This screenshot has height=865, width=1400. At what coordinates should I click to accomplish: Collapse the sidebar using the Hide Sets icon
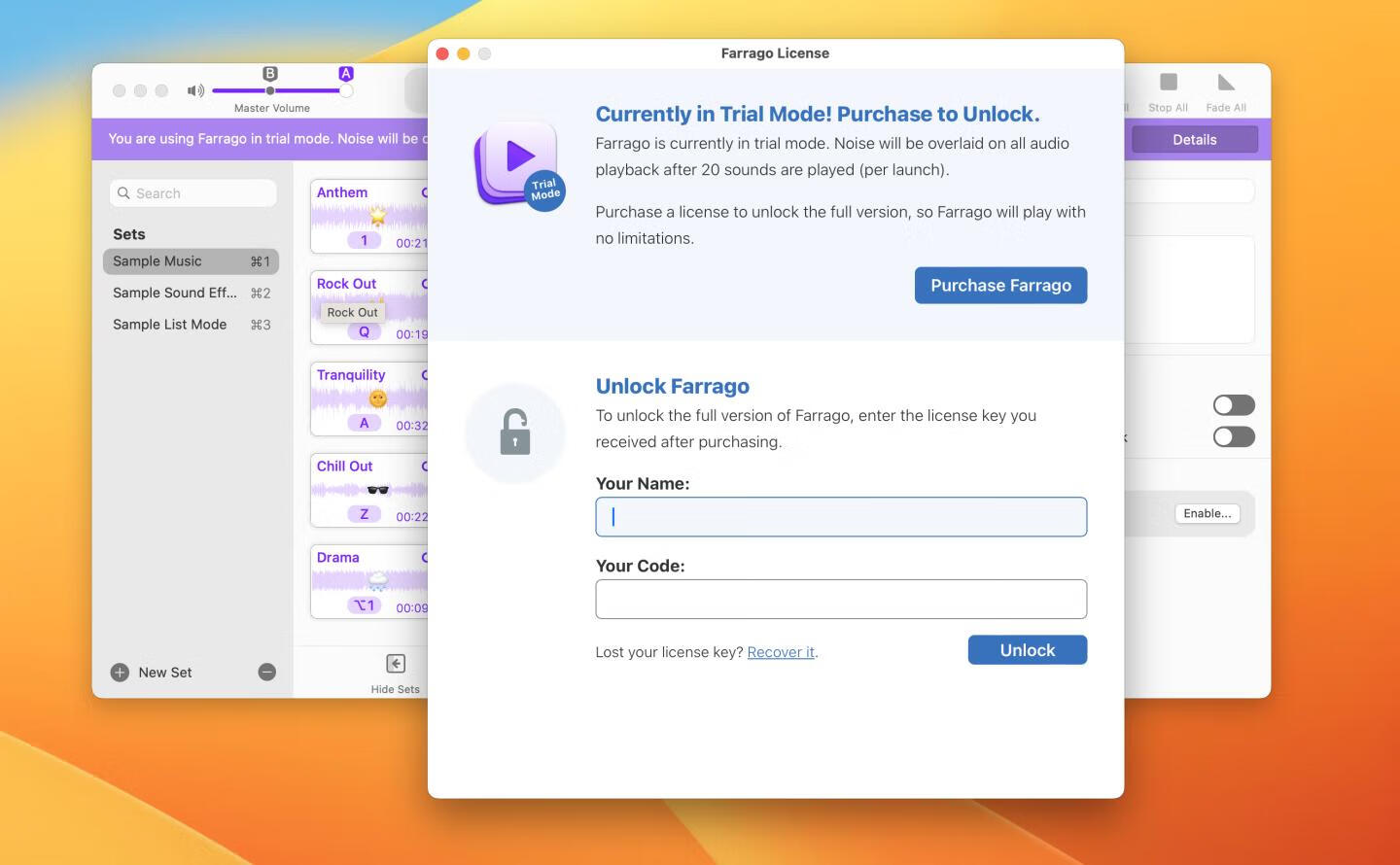(396, 664)
